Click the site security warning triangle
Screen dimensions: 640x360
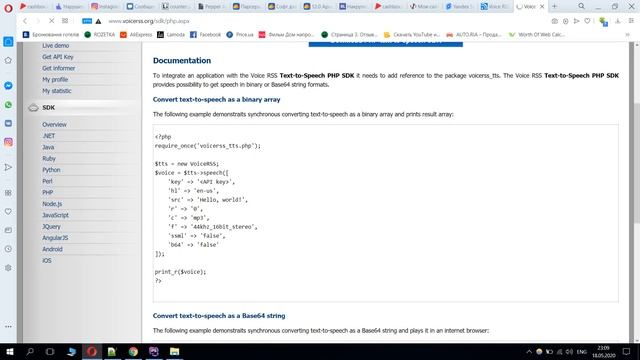coord(98,21)
